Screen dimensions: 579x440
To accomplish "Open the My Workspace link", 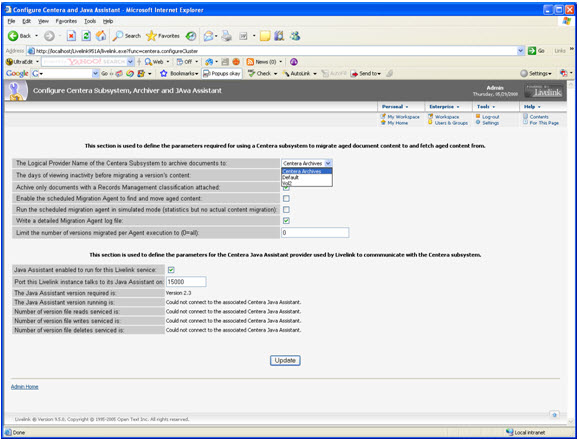I will pos(403,117).
